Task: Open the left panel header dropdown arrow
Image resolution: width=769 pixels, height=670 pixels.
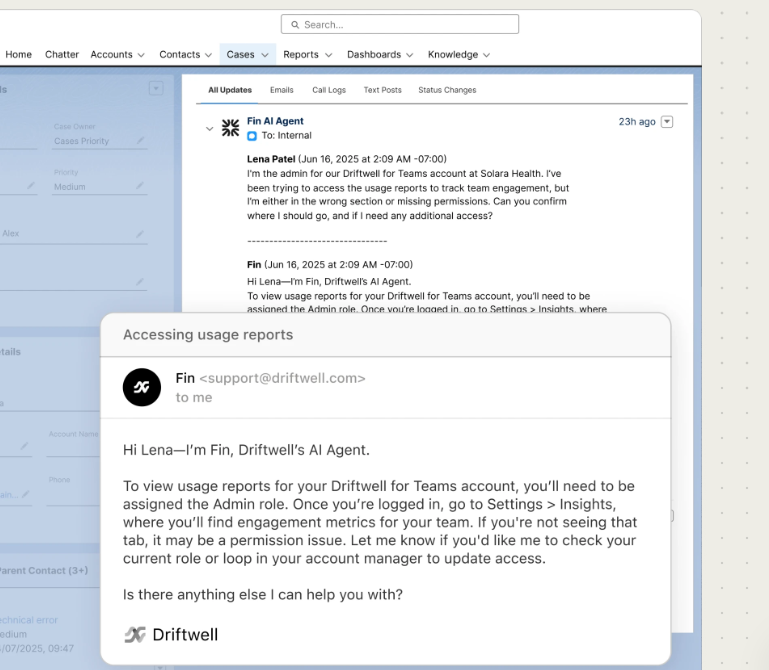Action: coord(156,89)
